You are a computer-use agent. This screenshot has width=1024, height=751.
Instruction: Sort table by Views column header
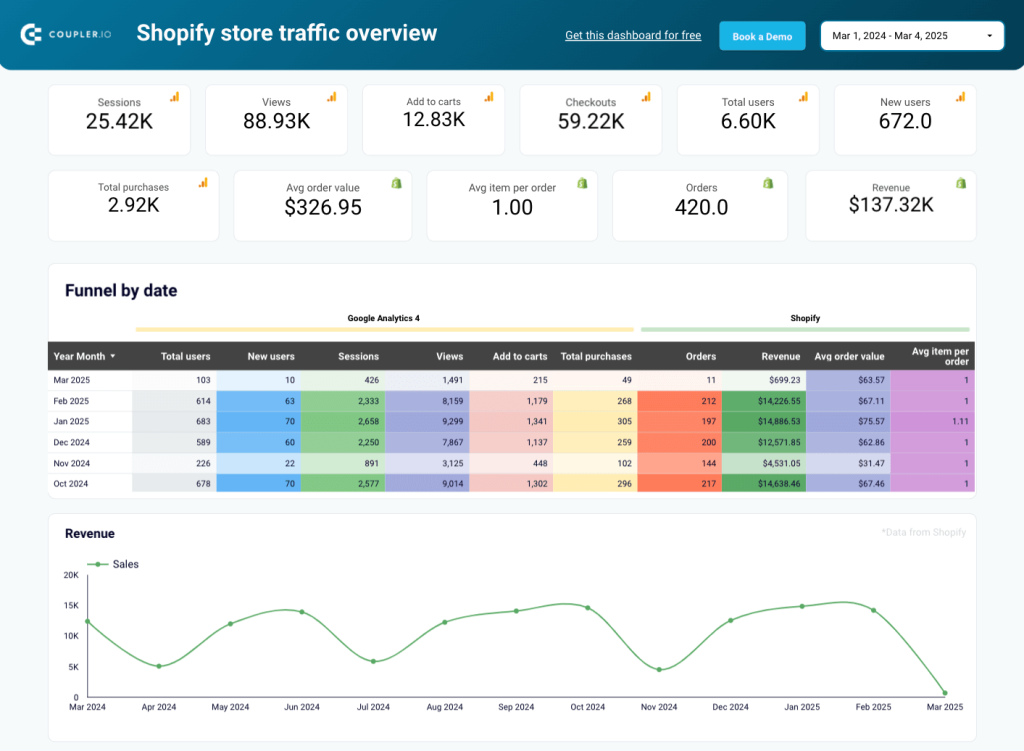tap(450, 357)
